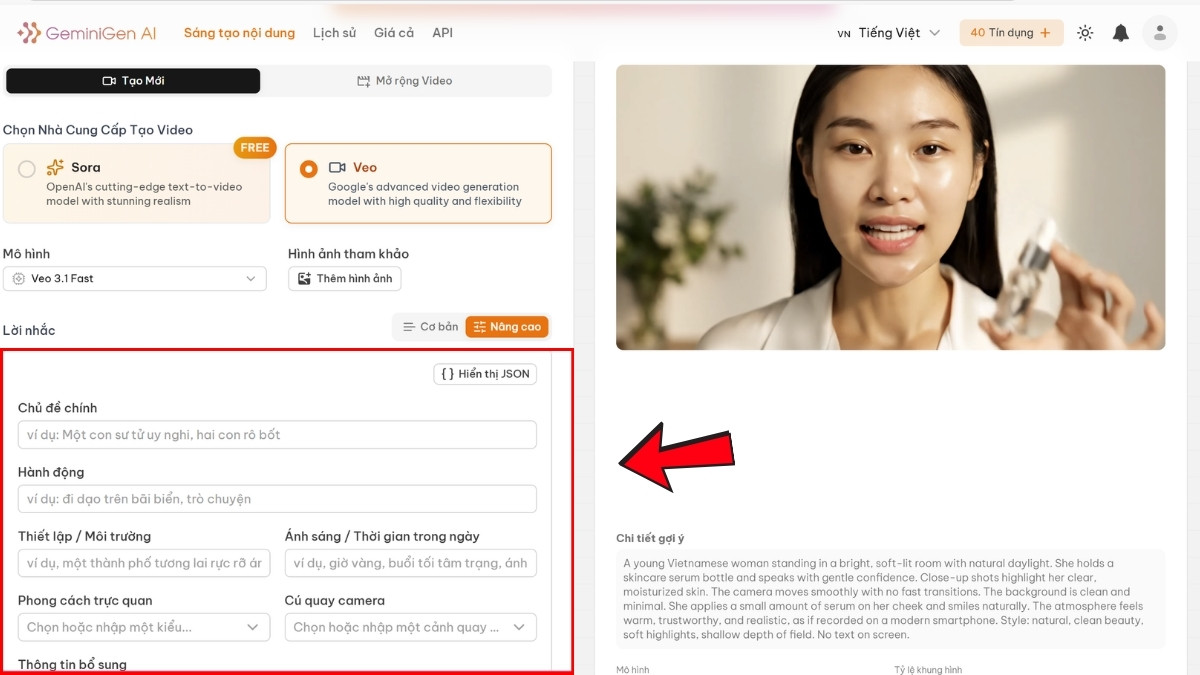This screenshot has height=675, width=1200.
Task: Select the Veo provider radio button
Action: pyautogui.click(x=308, y=168)
